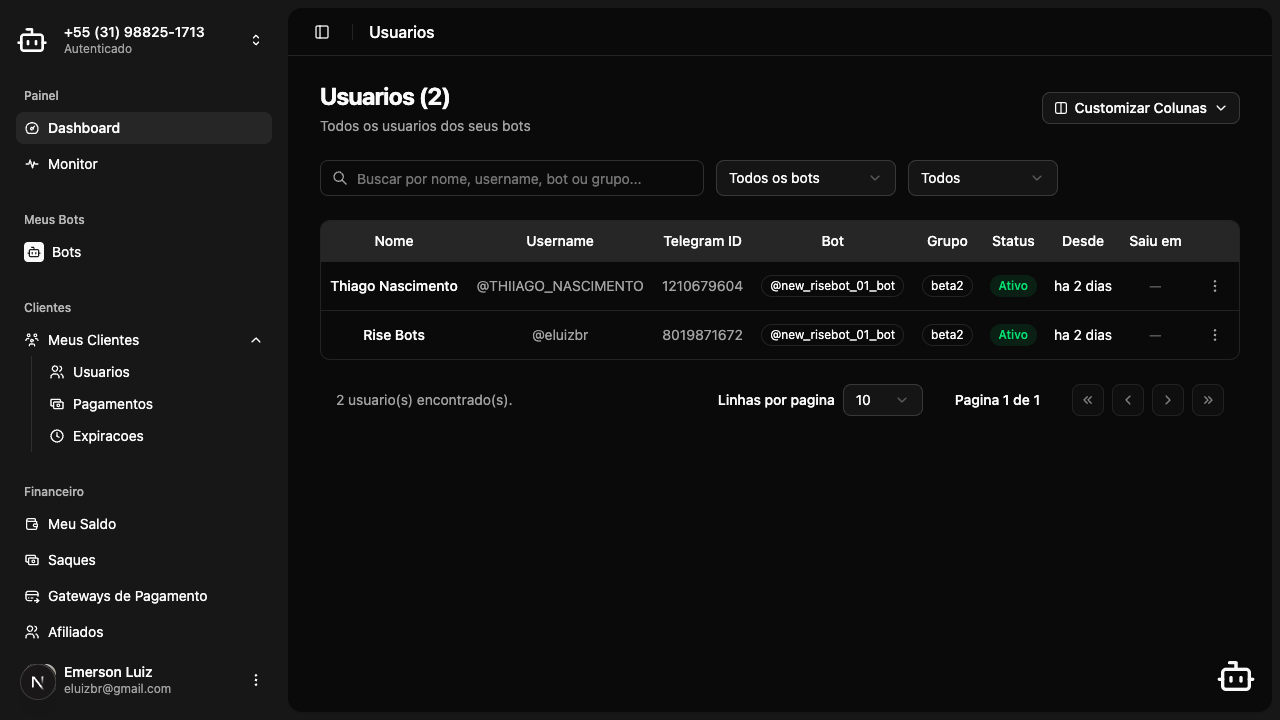
Task: Sort by the Nome column header
Action: coord(394,241)
